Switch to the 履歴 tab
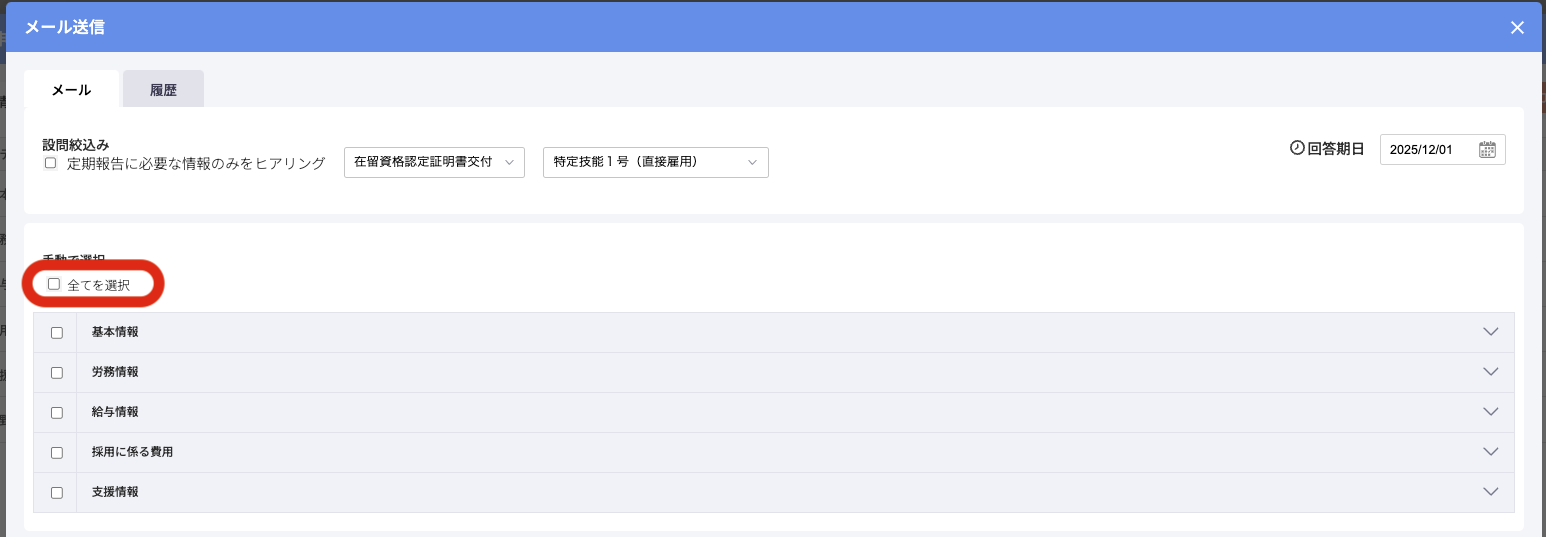 163,89
